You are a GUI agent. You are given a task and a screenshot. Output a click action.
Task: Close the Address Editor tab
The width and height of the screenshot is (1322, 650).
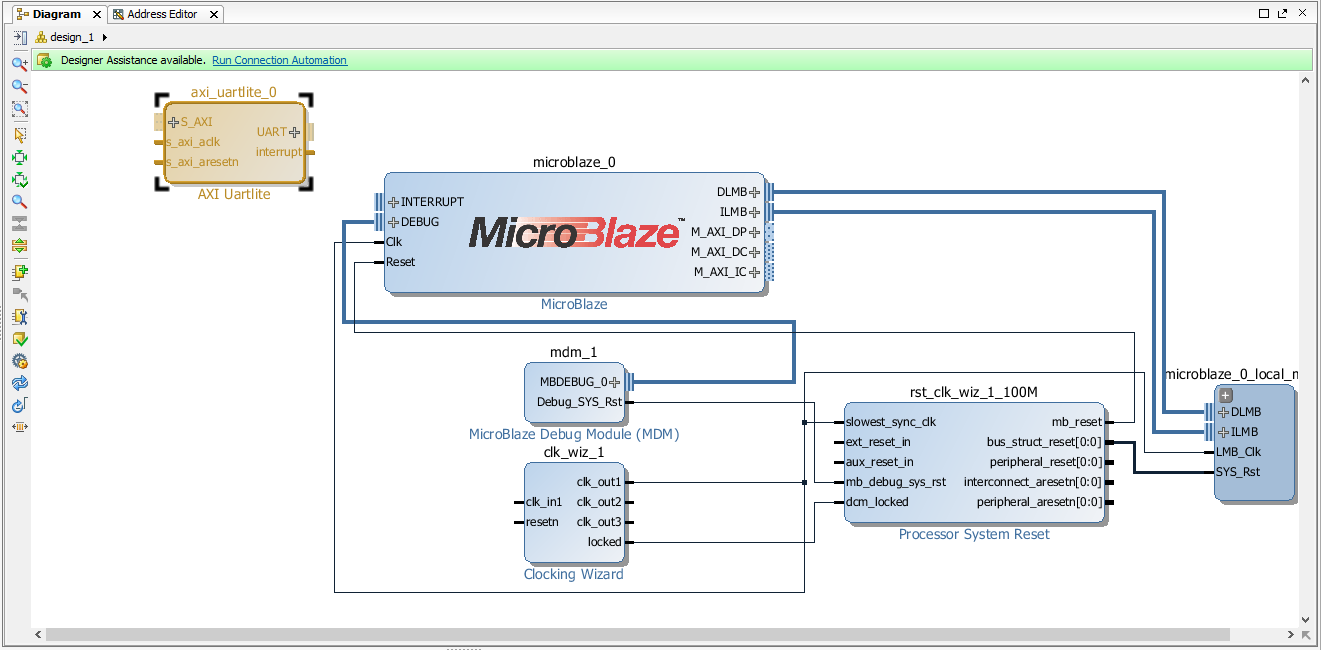213,14
